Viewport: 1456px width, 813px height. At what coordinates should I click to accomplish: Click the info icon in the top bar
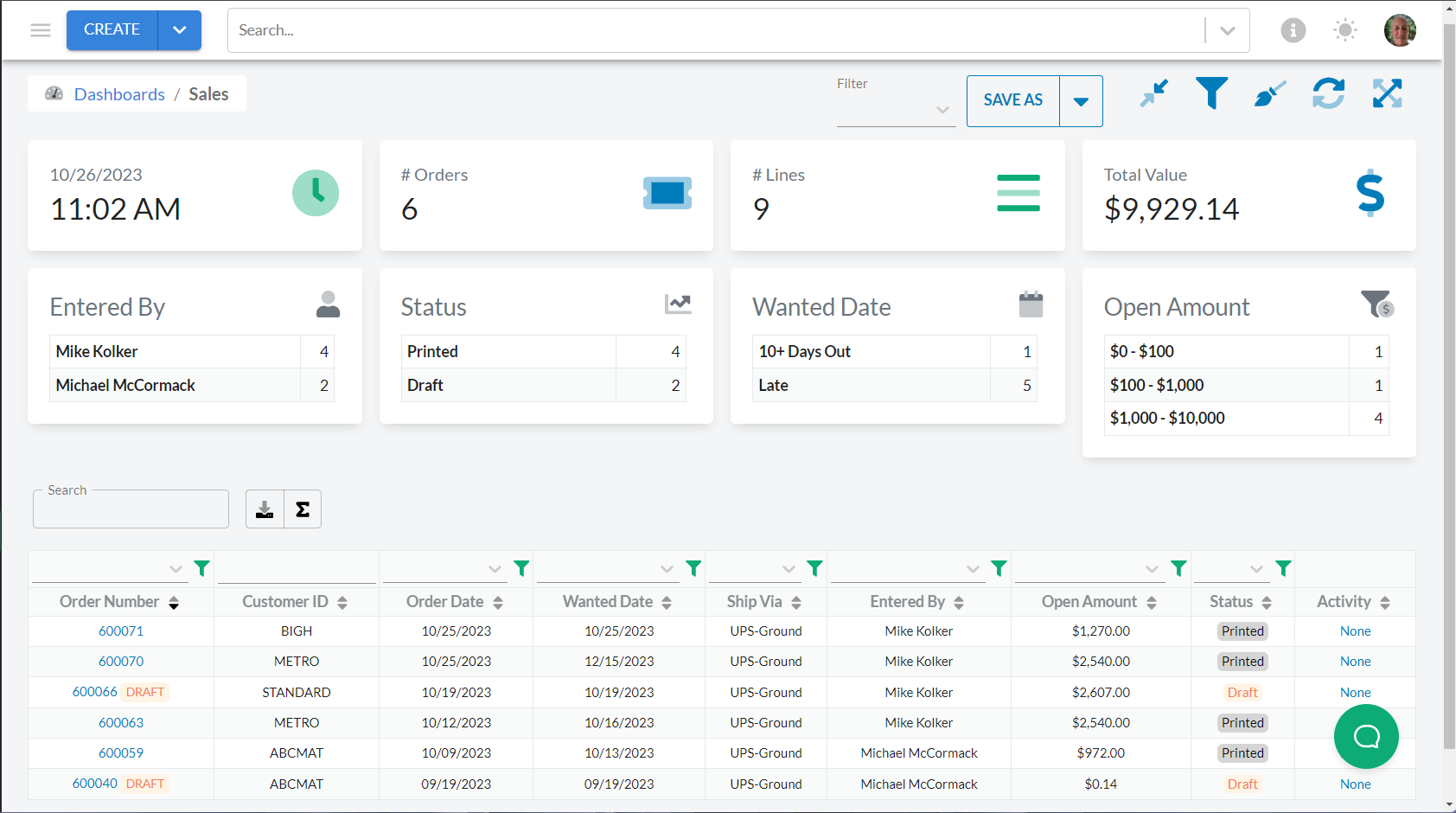pos(1293,30)
